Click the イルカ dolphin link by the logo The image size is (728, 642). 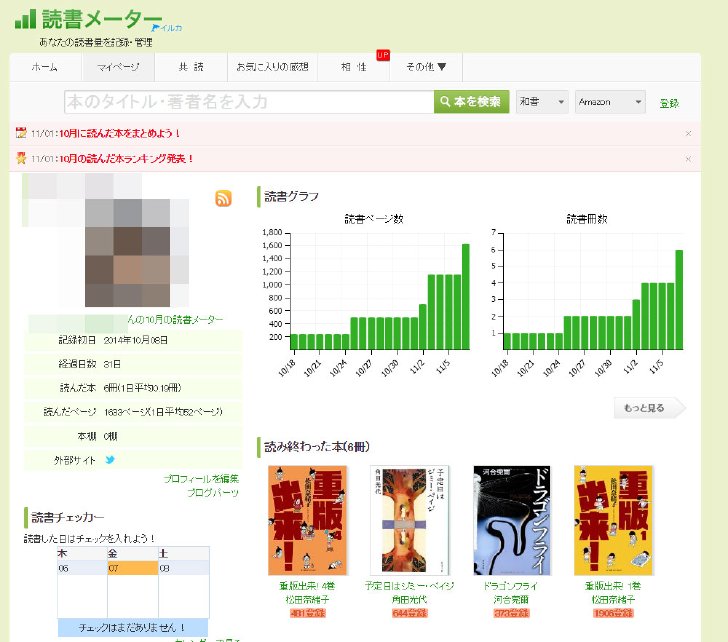[167, 28]
